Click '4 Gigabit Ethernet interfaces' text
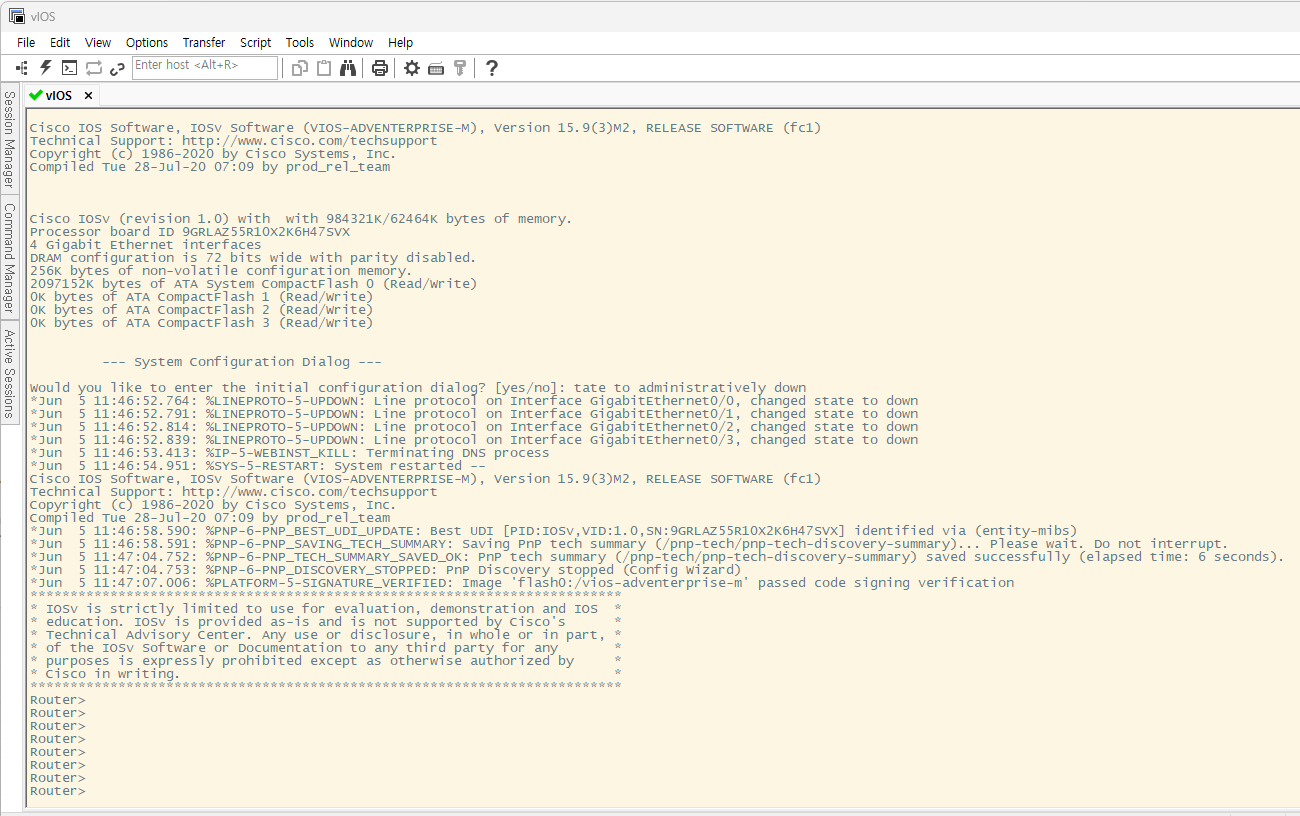Screen dimensions: 1300x816 click(x=146, y=245)
